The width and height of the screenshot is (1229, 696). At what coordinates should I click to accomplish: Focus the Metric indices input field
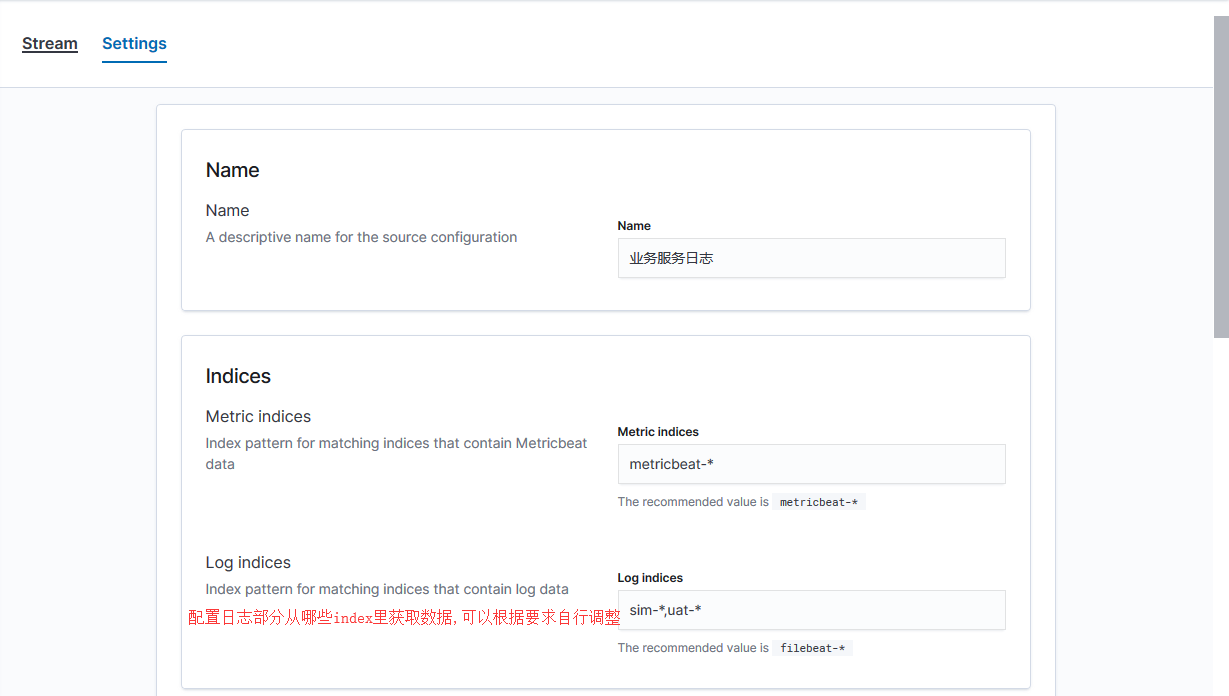pos(811,464)
